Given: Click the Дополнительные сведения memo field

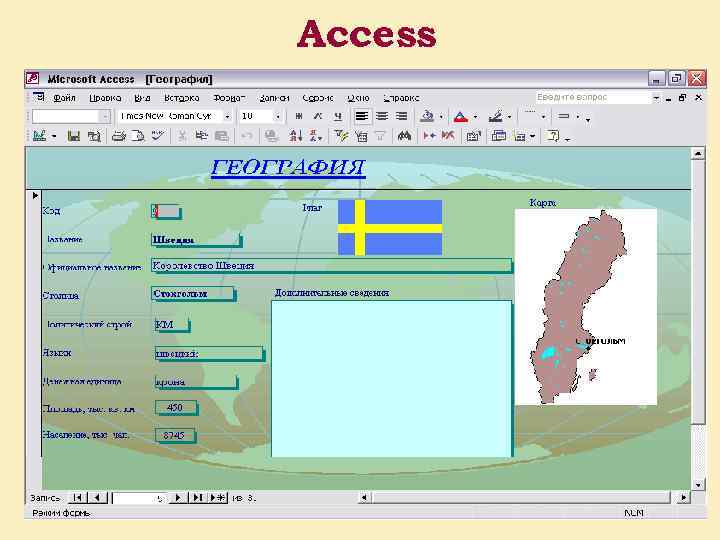Looking at the screenshot, I should coord(391,378).
